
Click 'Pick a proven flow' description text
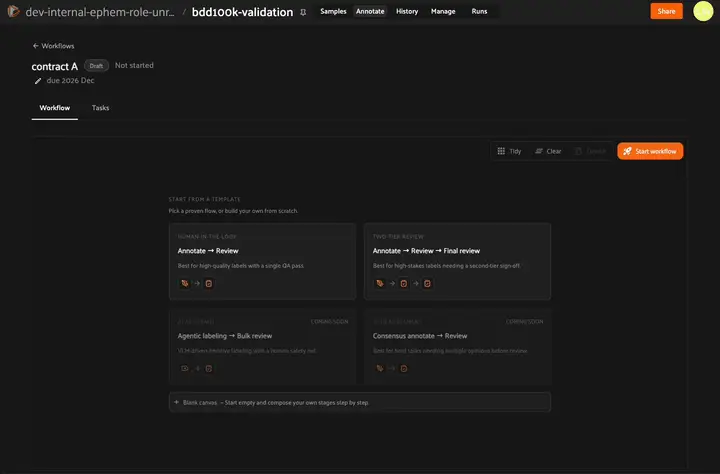pyautogui.click(x=233, y=211)
